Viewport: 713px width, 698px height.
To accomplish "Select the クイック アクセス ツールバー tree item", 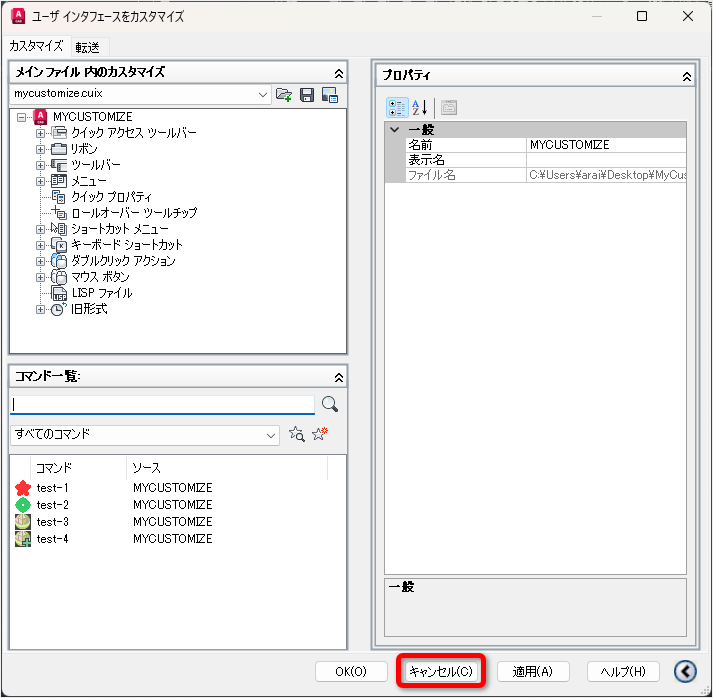I will pyautogui.click(x=134, y=133).
